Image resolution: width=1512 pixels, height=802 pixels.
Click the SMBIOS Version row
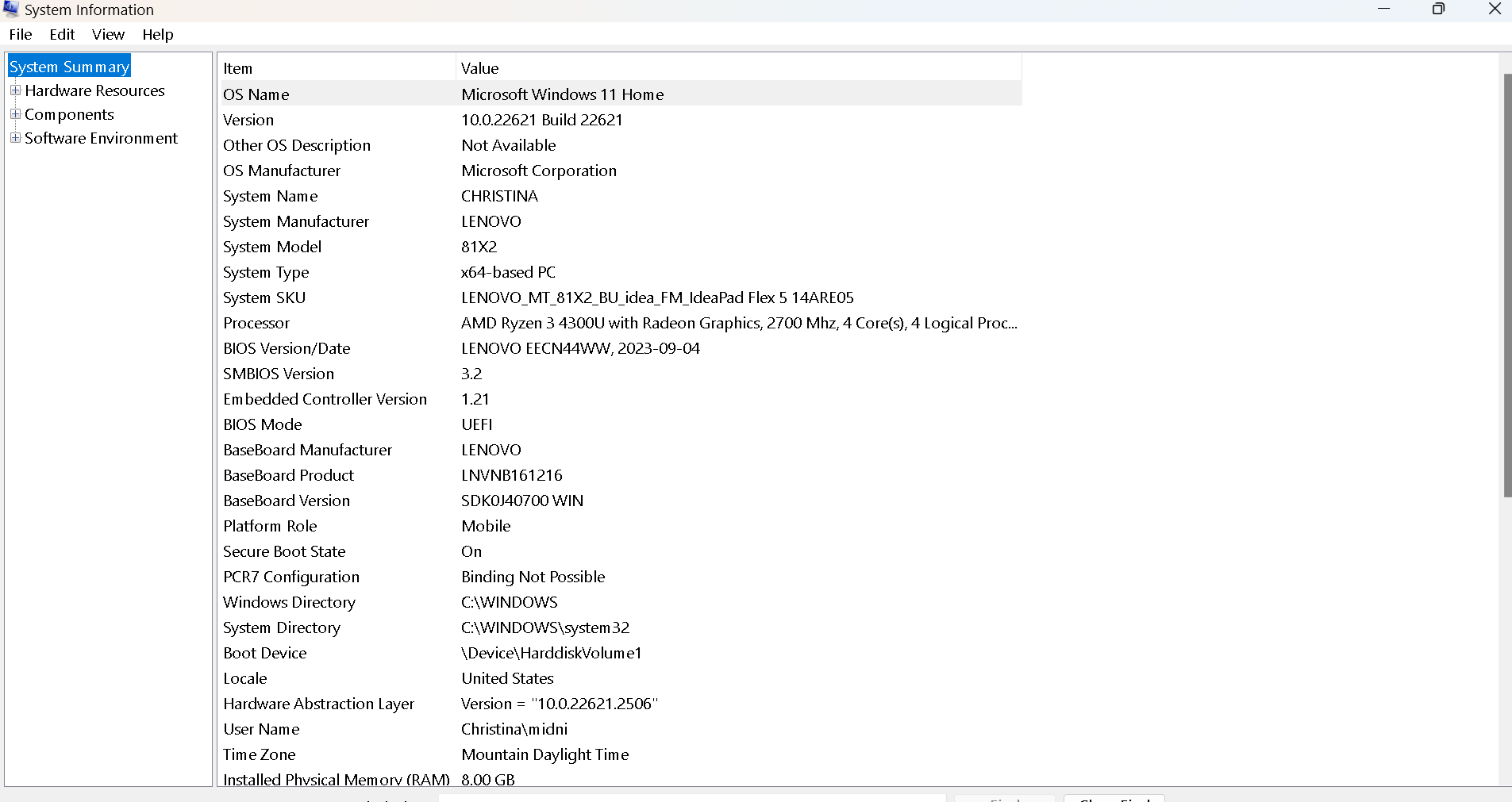pos(620,374)
